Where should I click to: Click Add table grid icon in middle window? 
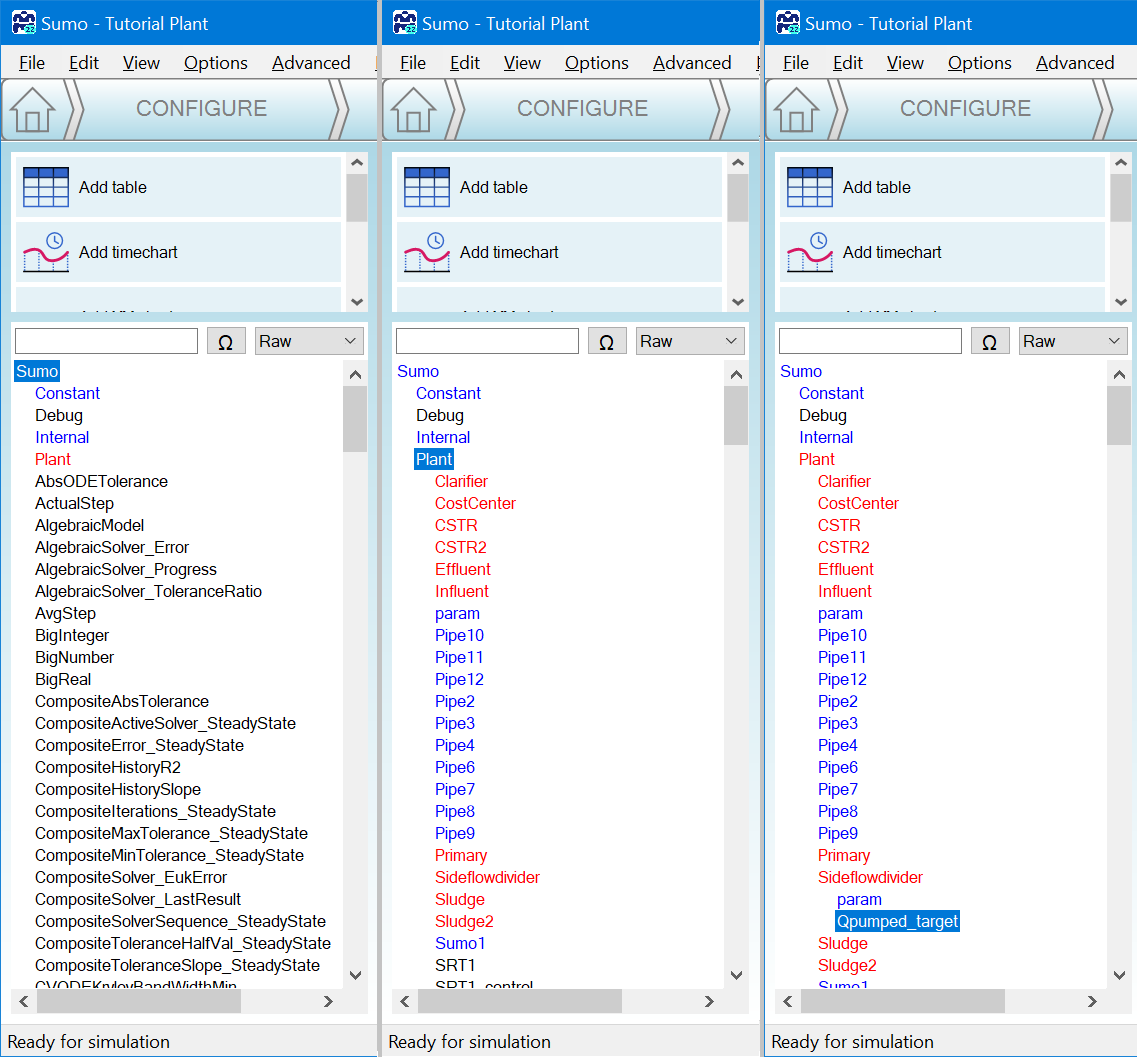click(426, 187)
